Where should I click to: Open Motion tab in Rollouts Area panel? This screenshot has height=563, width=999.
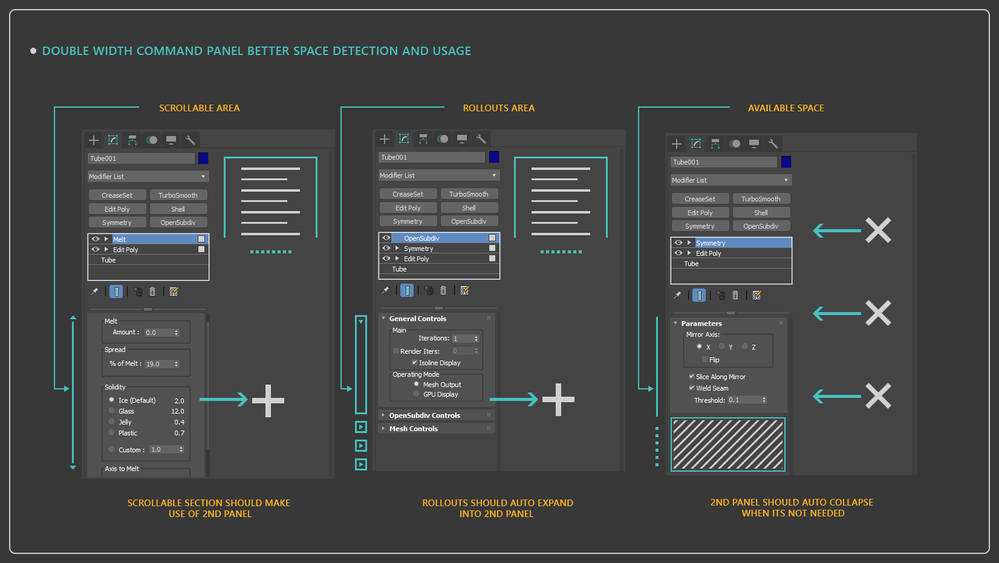tap(442, 139)
